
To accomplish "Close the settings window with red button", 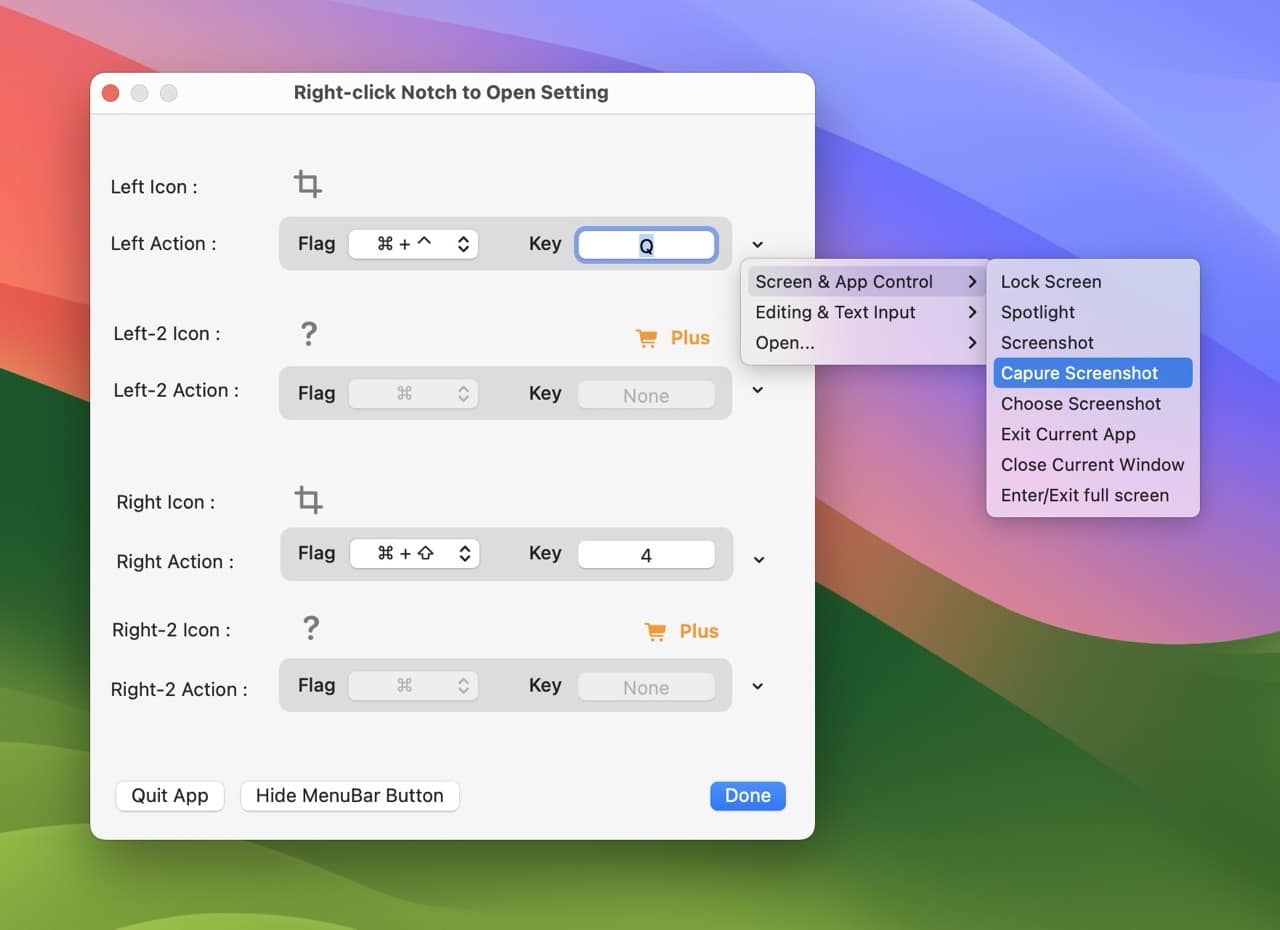I will tap(111, 93).
